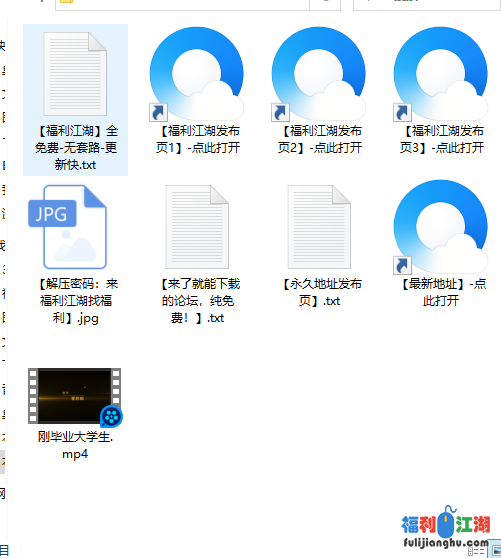This screenshot has width=501, height=558.
Task: Switch to the details list view
Action: click(x=477, y=552)
